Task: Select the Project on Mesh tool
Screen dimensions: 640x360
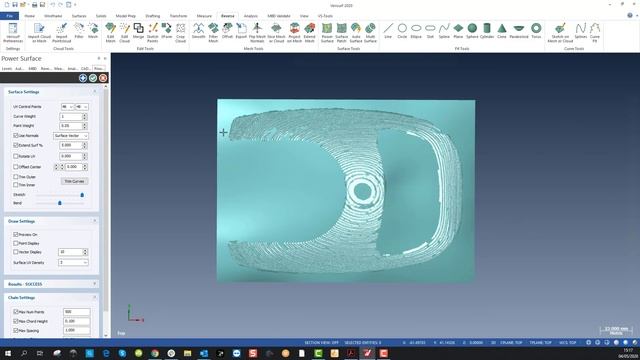Action: point(294,32)
